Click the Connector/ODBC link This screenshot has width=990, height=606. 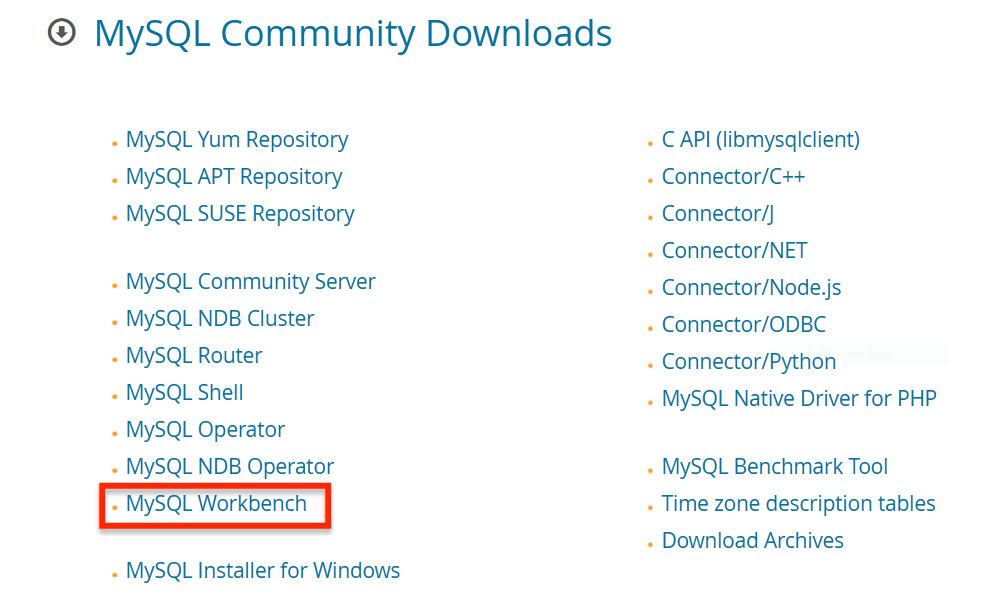click(744, 325)
